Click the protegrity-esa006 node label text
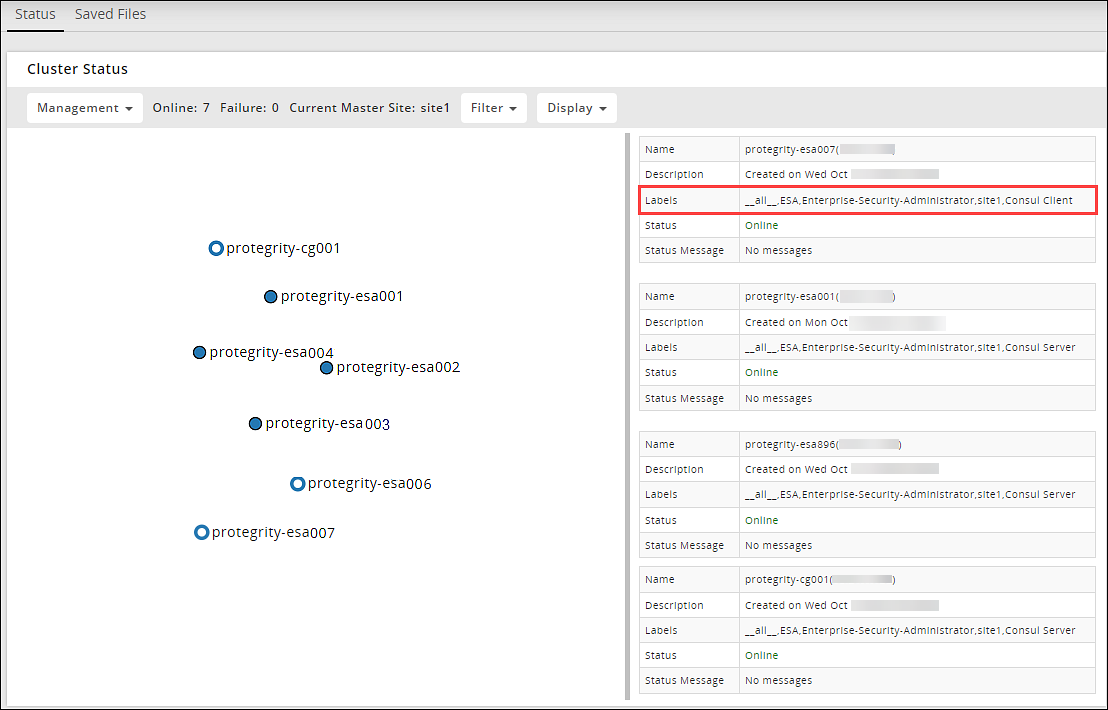Viewport: 1108px width, 710px height. coord(369,484)
